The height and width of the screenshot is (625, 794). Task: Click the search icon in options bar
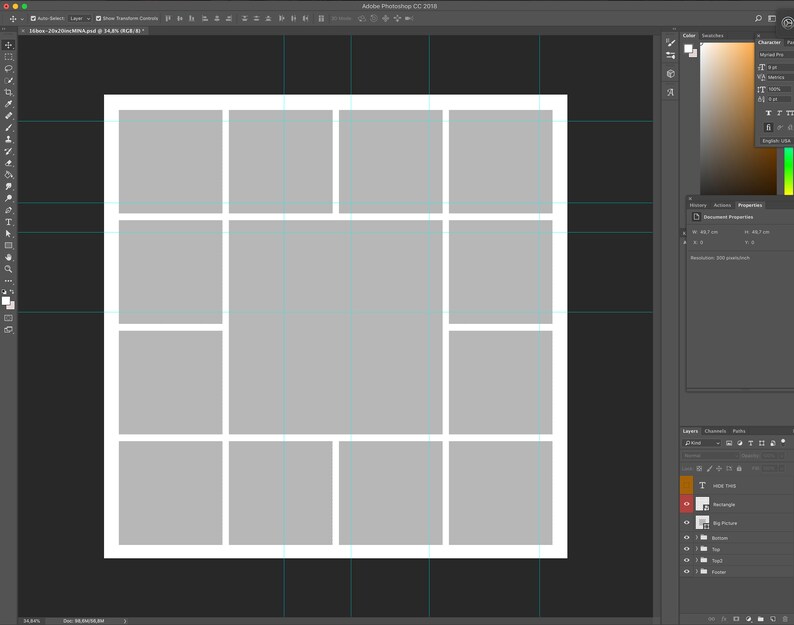tap(758, 18)
